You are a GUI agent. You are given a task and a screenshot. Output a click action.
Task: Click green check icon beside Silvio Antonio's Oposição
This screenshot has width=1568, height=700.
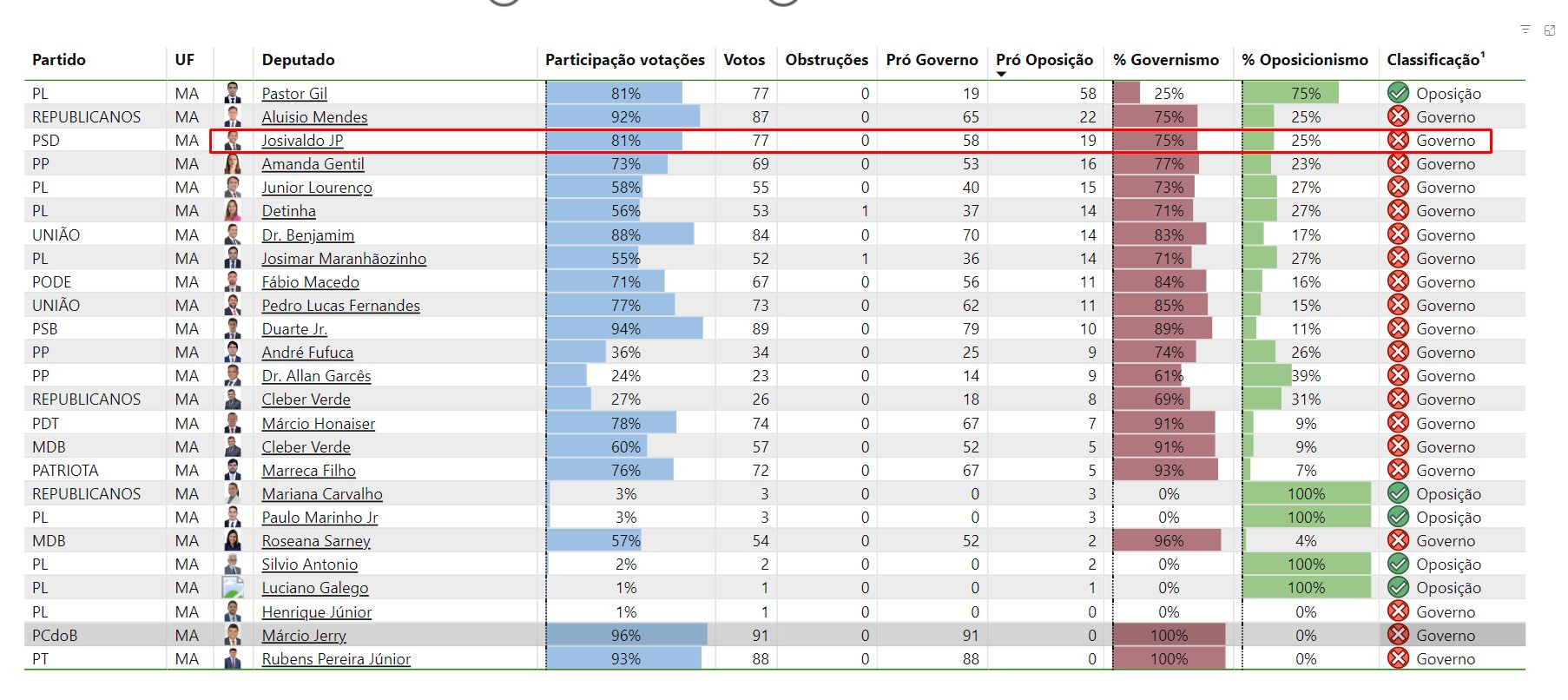(x=1398, y=564)
